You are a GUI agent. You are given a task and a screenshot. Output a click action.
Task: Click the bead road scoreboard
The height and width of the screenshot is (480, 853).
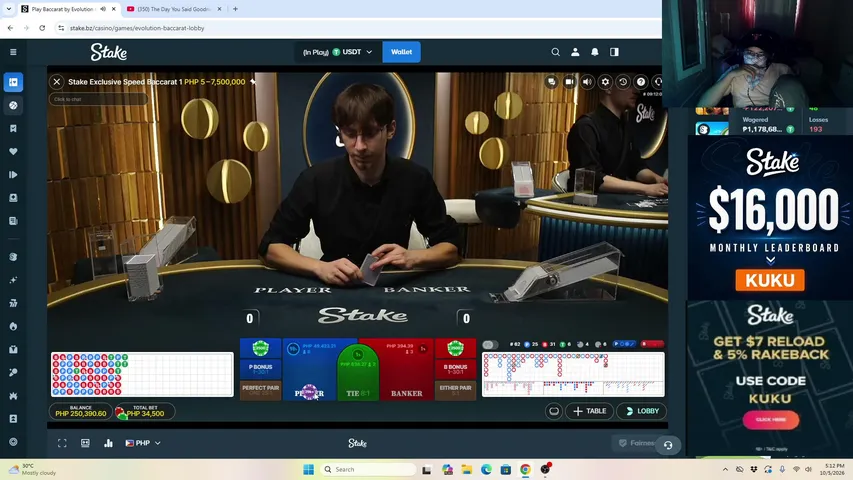click(x=143, y=374)
